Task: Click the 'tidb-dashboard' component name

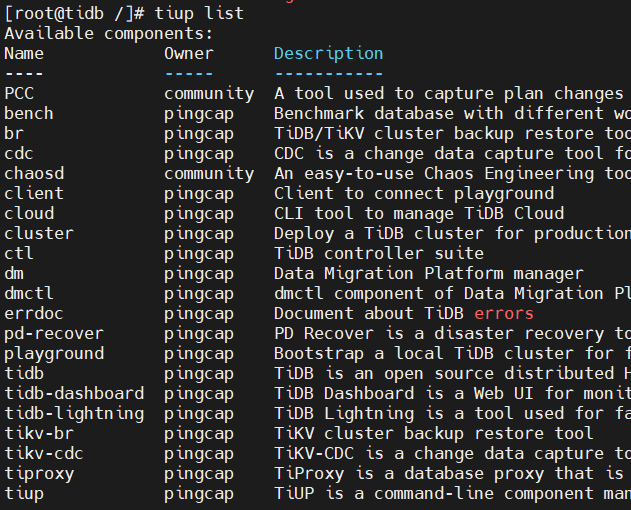Action: [x=74, y=394]
